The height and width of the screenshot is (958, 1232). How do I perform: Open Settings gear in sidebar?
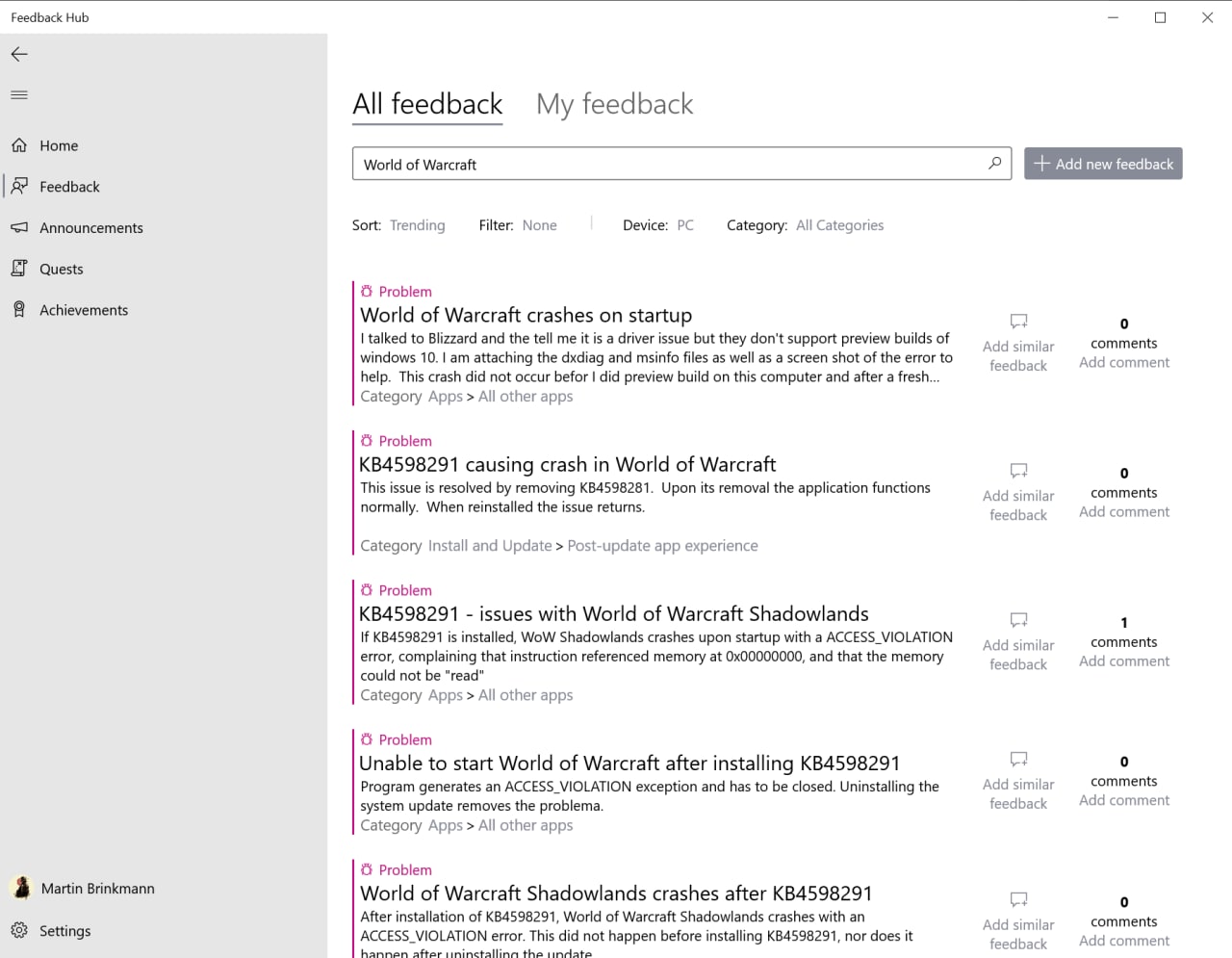(x=19, y=930)
